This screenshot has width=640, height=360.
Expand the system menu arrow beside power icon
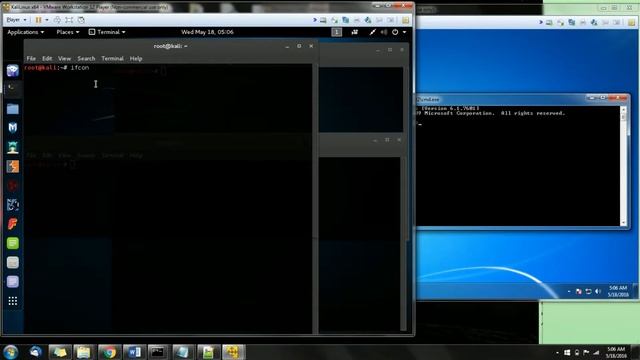[404, 32]
